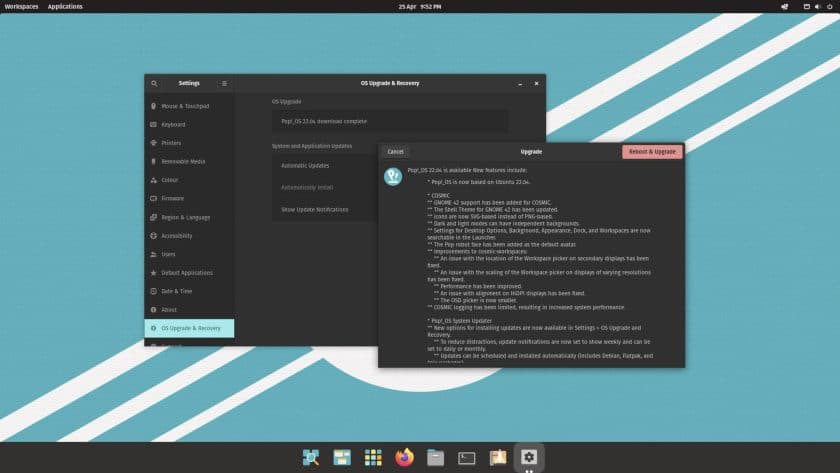Select Firmware in the sidebar

pos(189,198)
